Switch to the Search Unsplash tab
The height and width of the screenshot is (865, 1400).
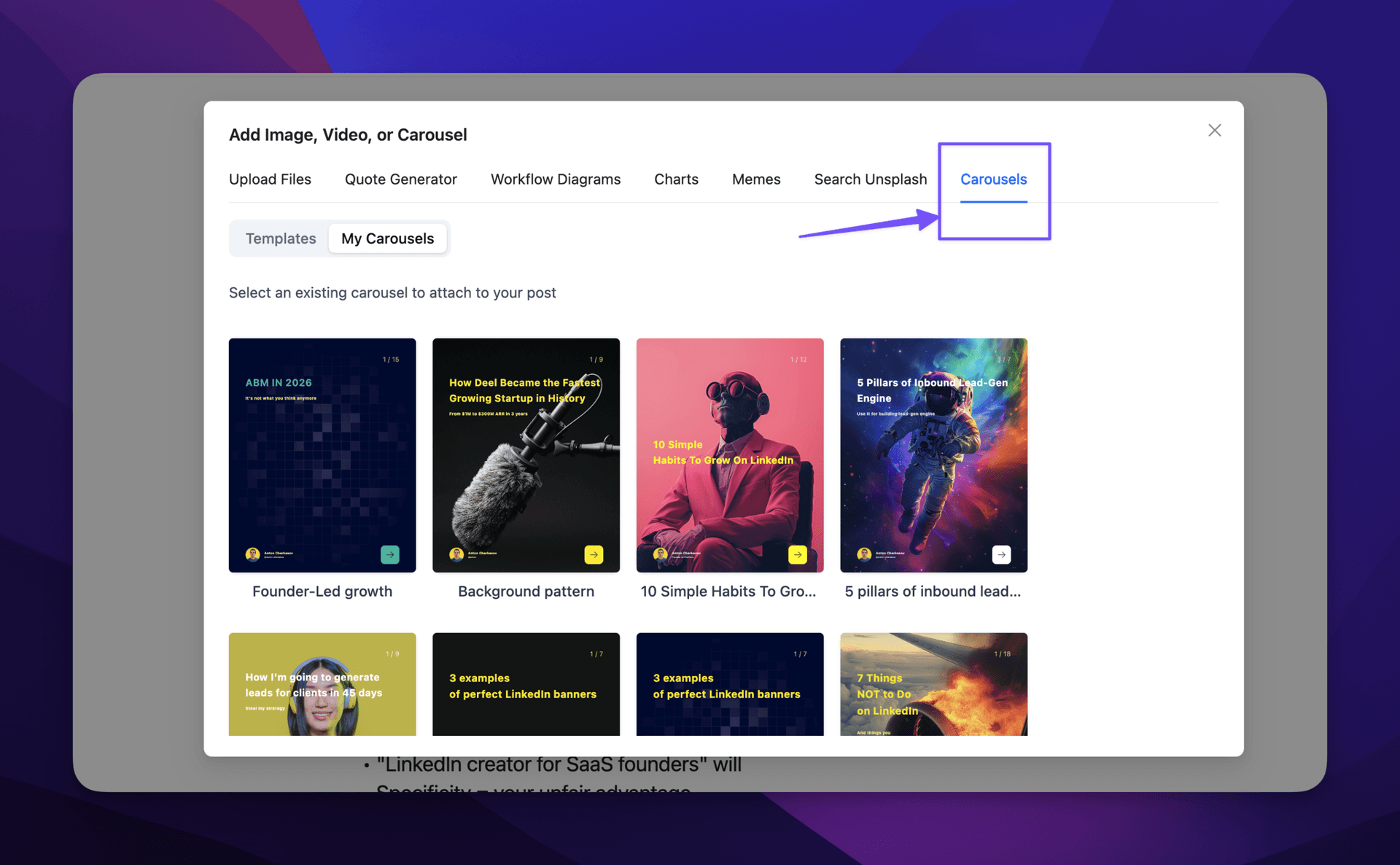[871, 179]
